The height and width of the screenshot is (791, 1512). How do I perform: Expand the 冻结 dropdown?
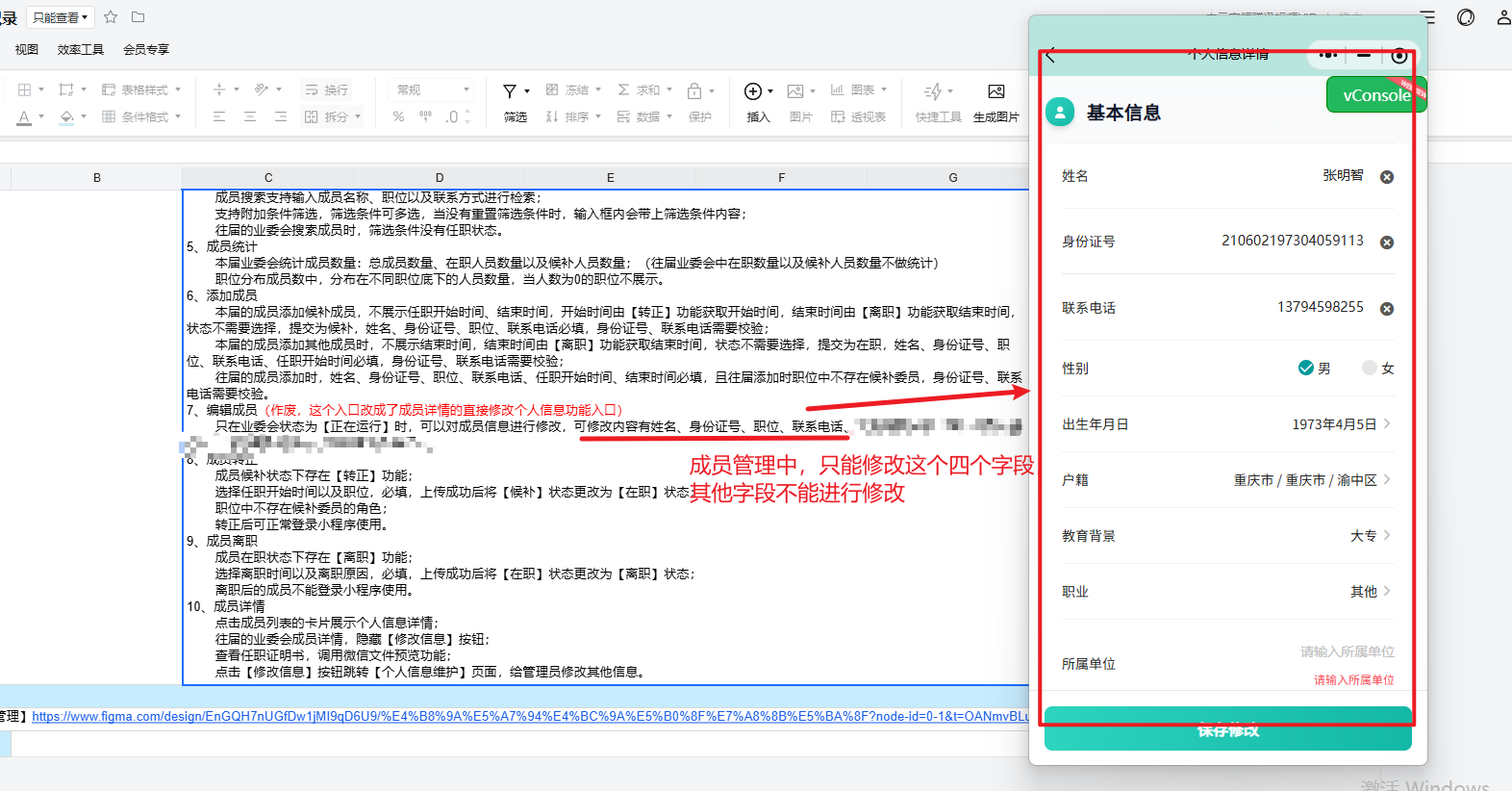[598, 89]
